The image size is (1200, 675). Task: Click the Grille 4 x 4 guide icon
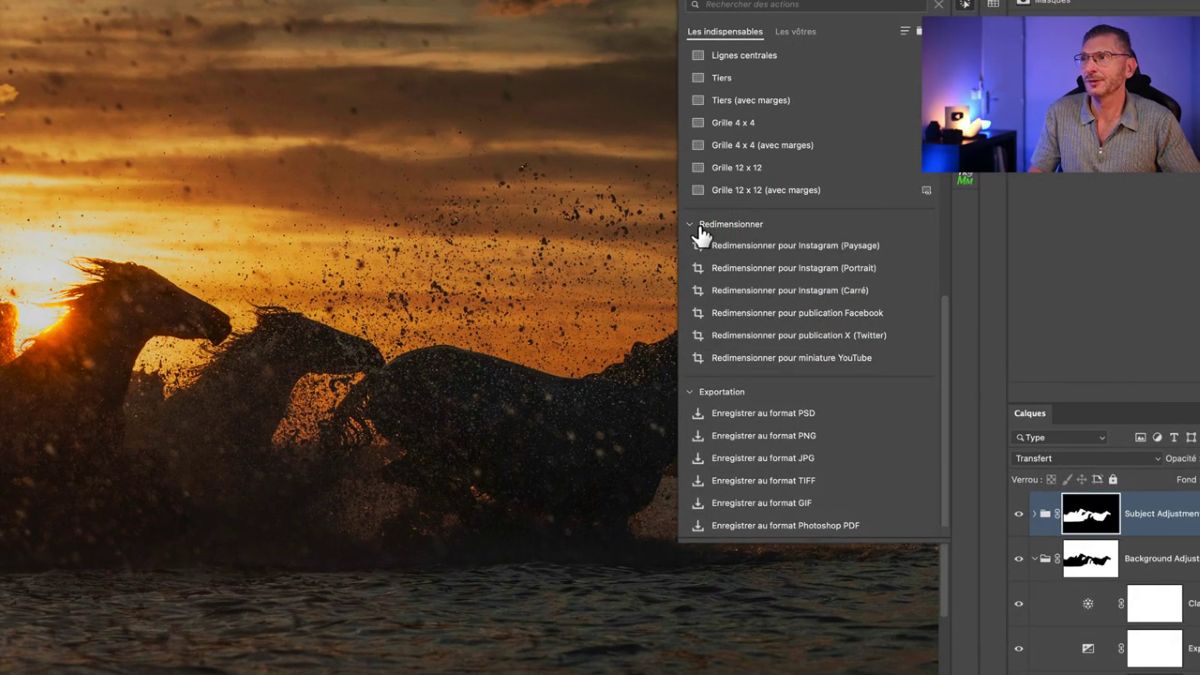(x=698, y=123)
